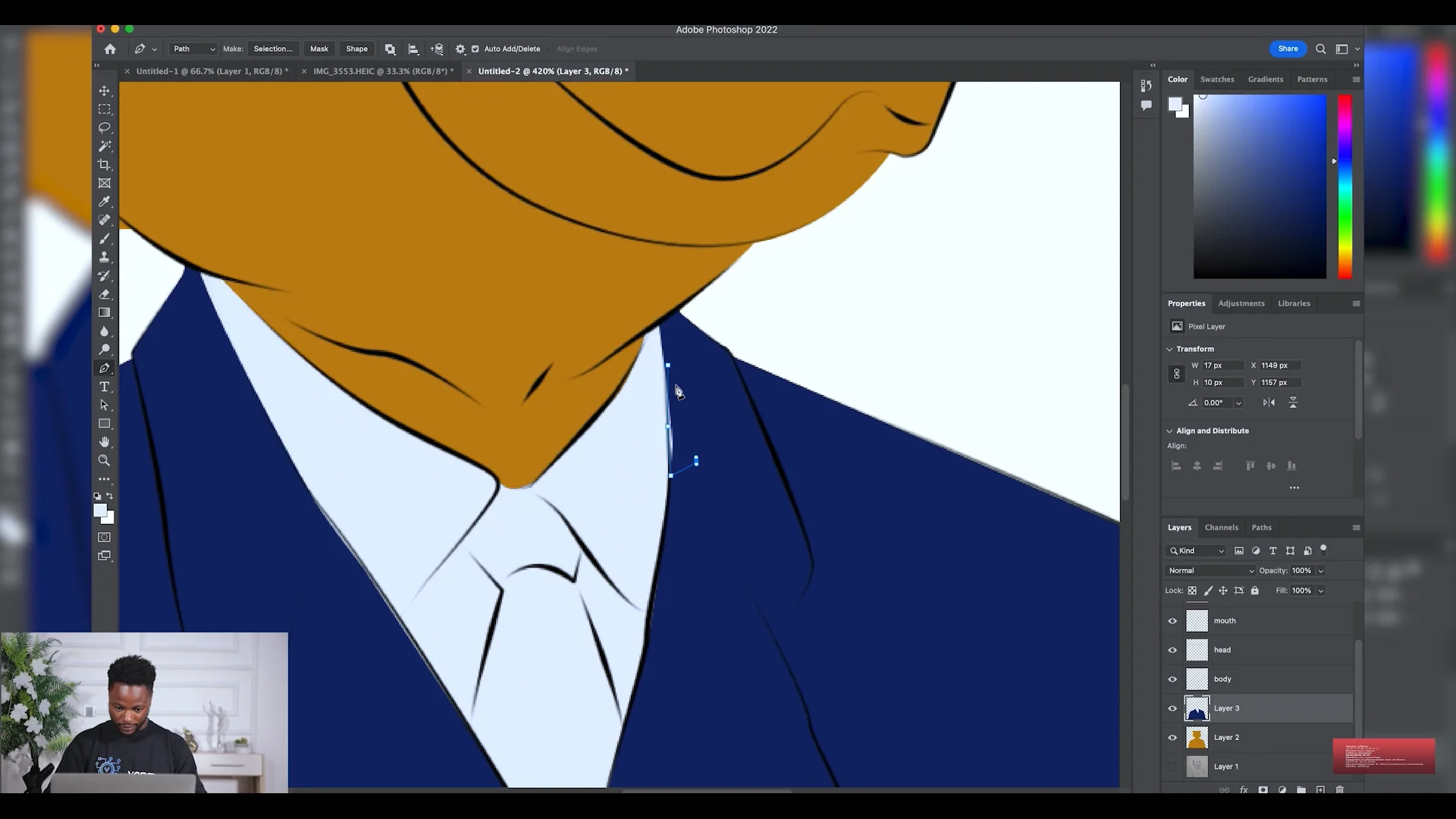Delete a layer using the trash icon
The height and width of the screenshot is (819, 1456).
tap(1341, 789)
